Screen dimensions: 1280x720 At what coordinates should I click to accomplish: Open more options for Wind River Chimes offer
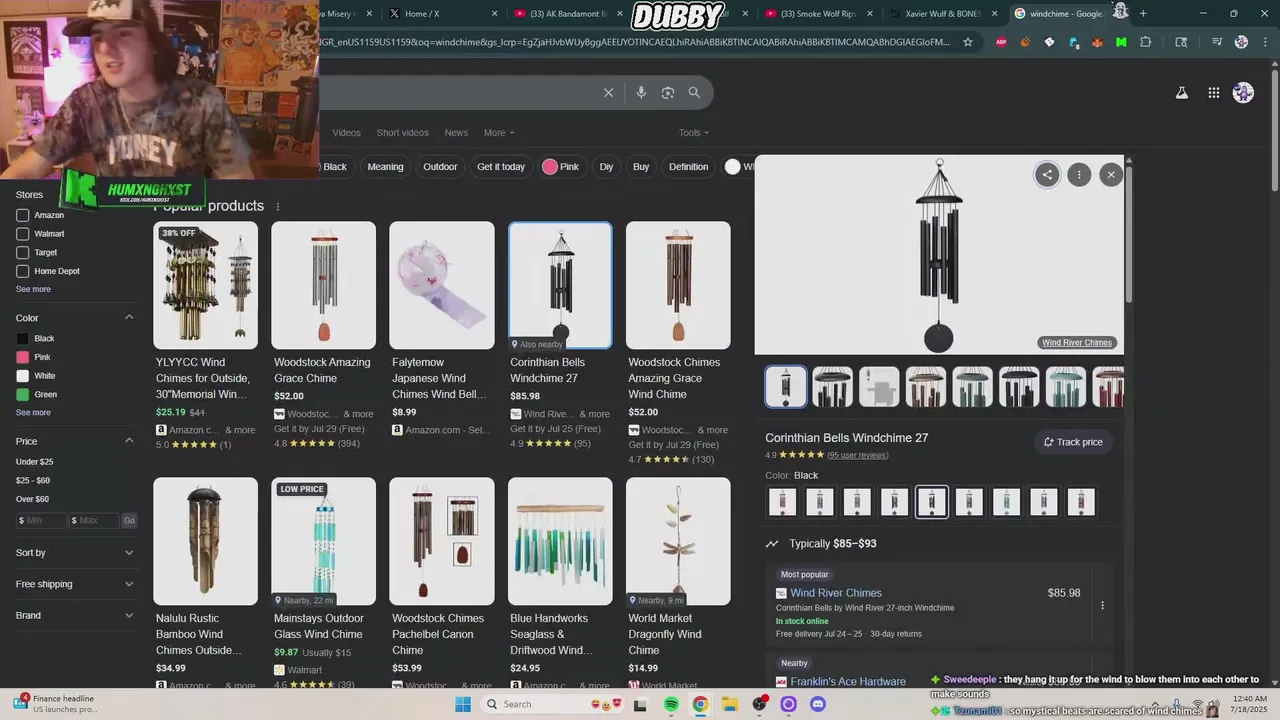click(x=1102, y=605)
